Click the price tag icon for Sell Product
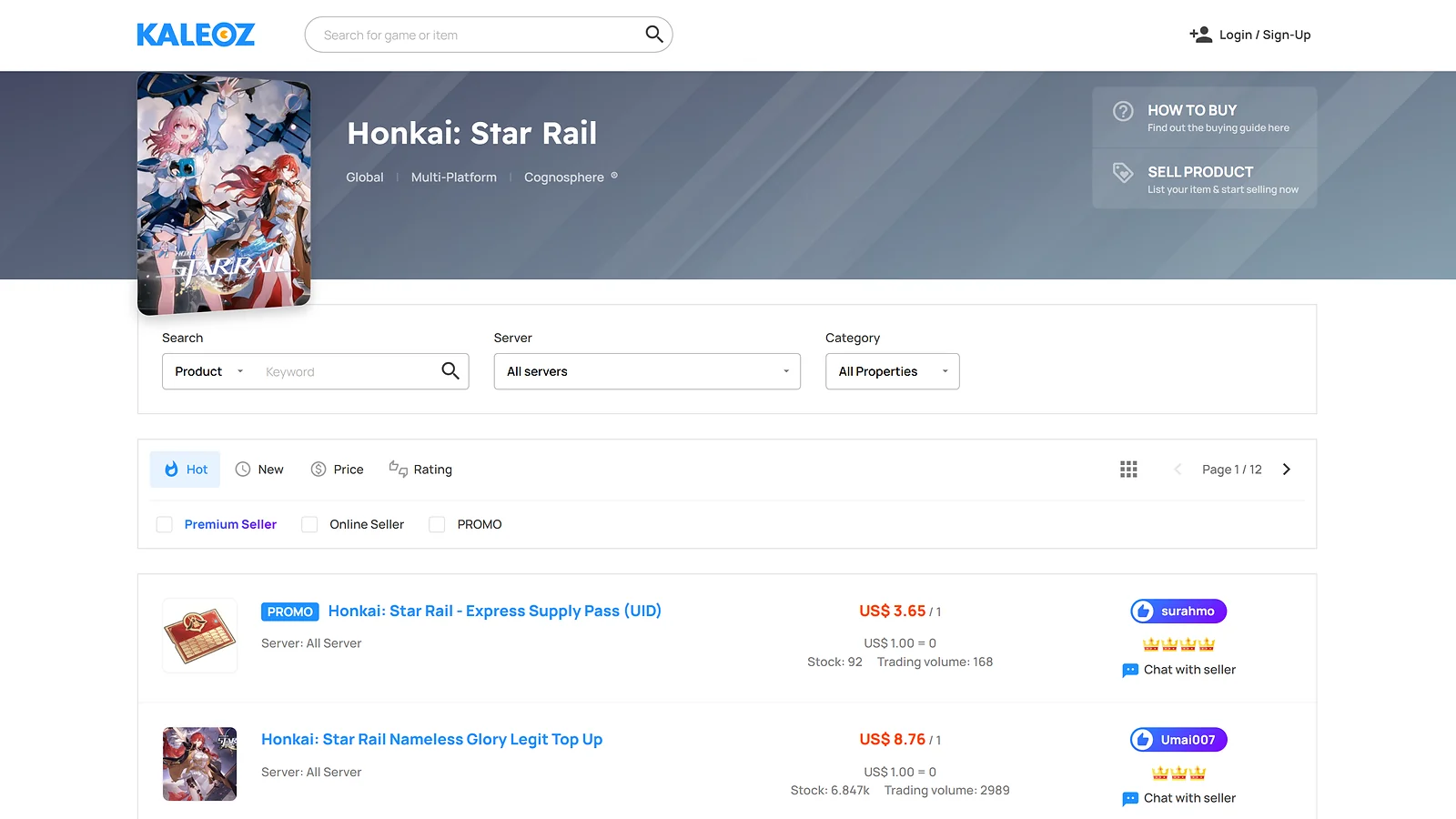This screenshot has height=819, width=1456. pos(1123,172)
